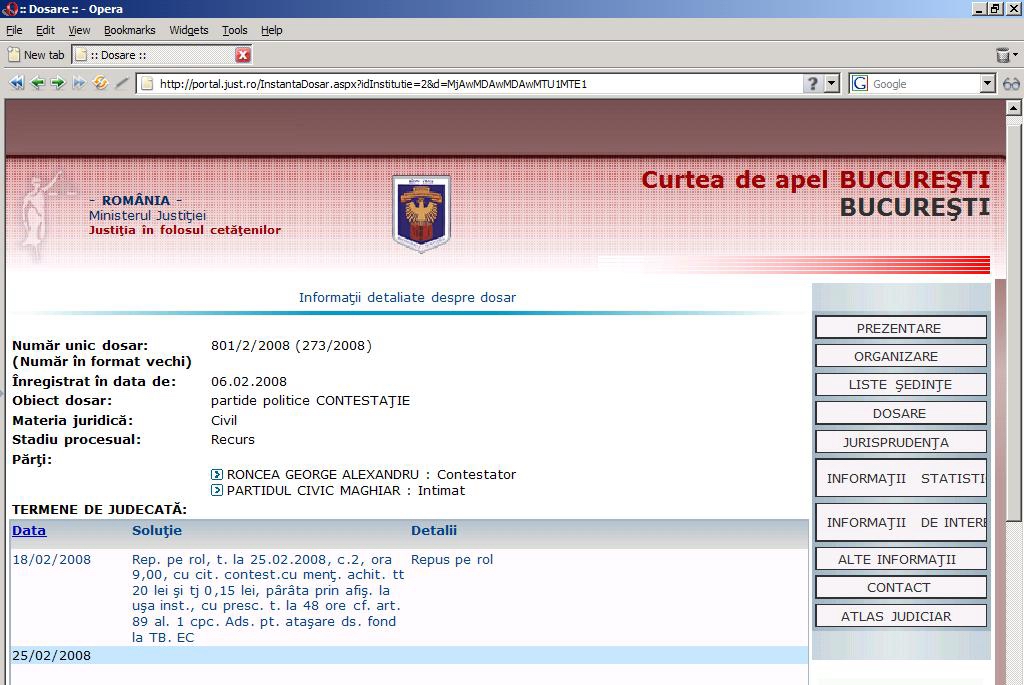Open address bar history dropdown arrow
Image resolution: width=1024 pixels, height=685 pixels.
click(831, 84)
